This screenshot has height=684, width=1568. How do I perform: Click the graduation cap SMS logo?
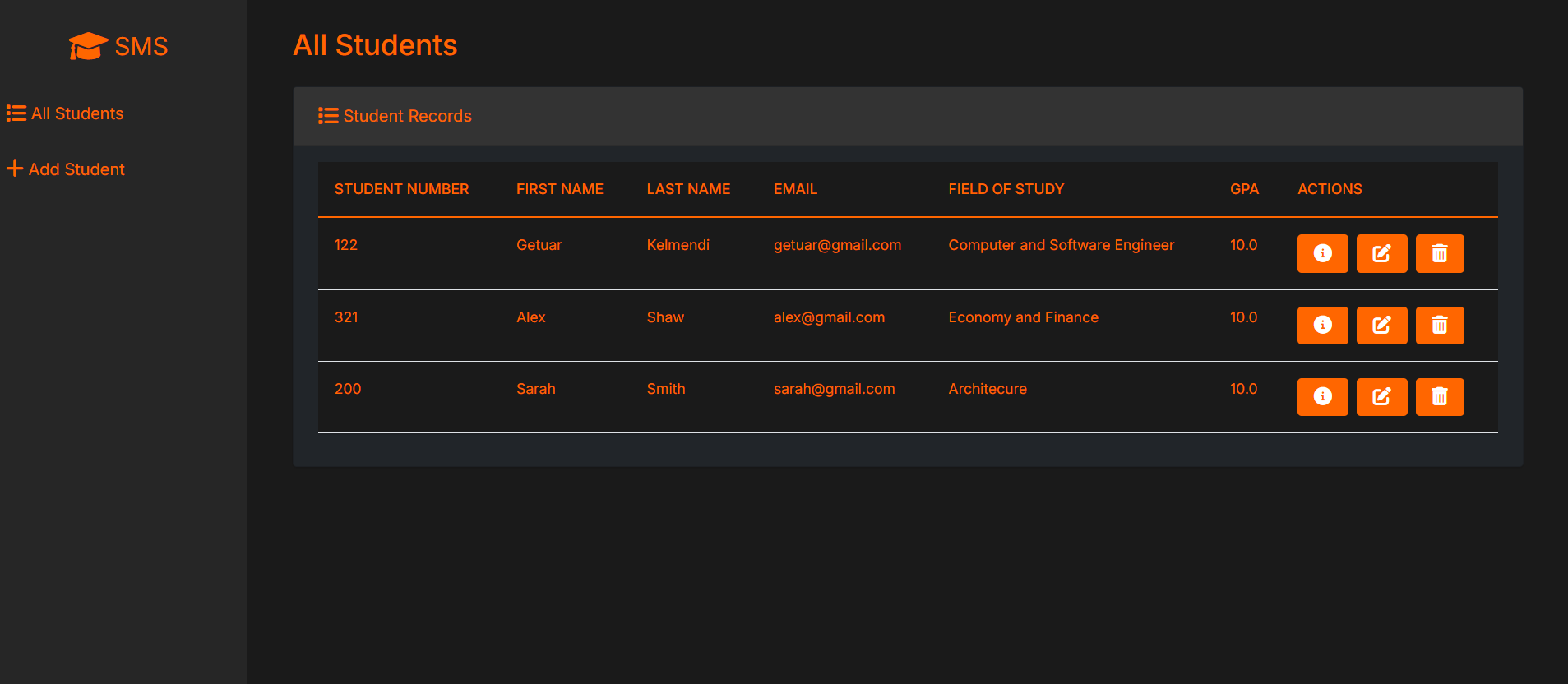click(x=118, y=47)
